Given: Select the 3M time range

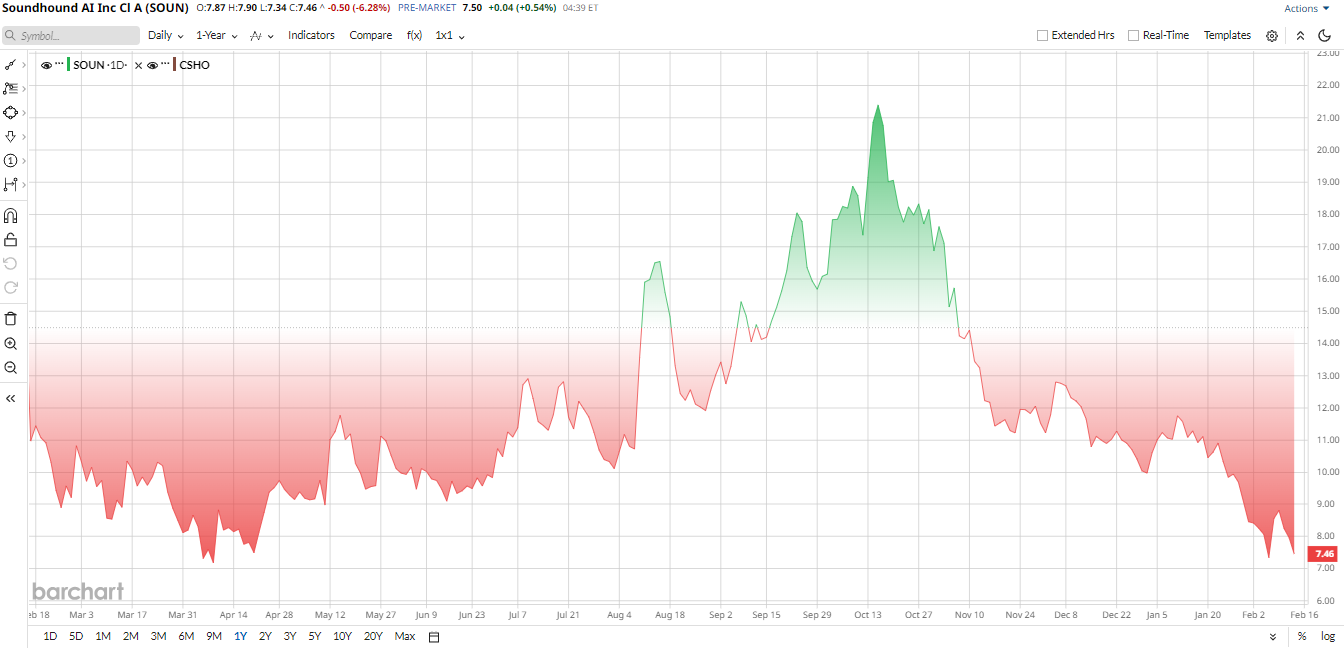Looking at the screenshot, I should (x=158, y=636).
